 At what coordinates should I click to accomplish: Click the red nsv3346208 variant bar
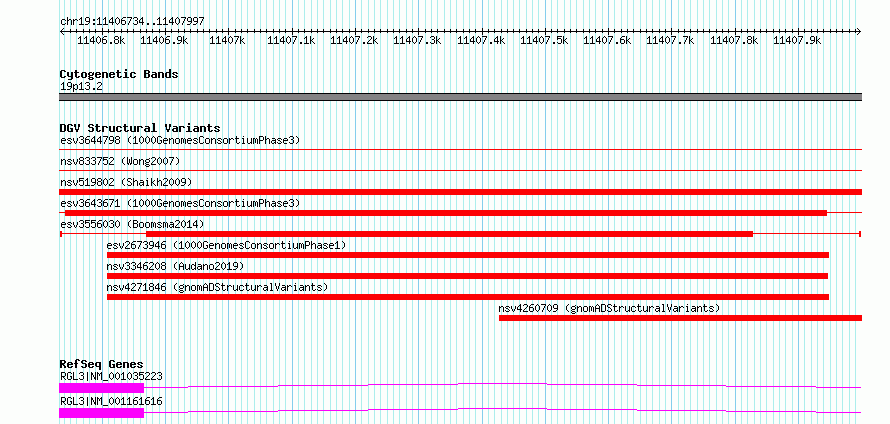coord(467,276)
